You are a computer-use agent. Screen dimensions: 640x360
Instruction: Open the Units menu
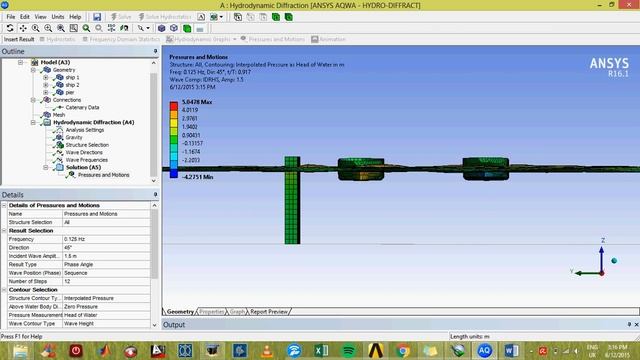58,17
